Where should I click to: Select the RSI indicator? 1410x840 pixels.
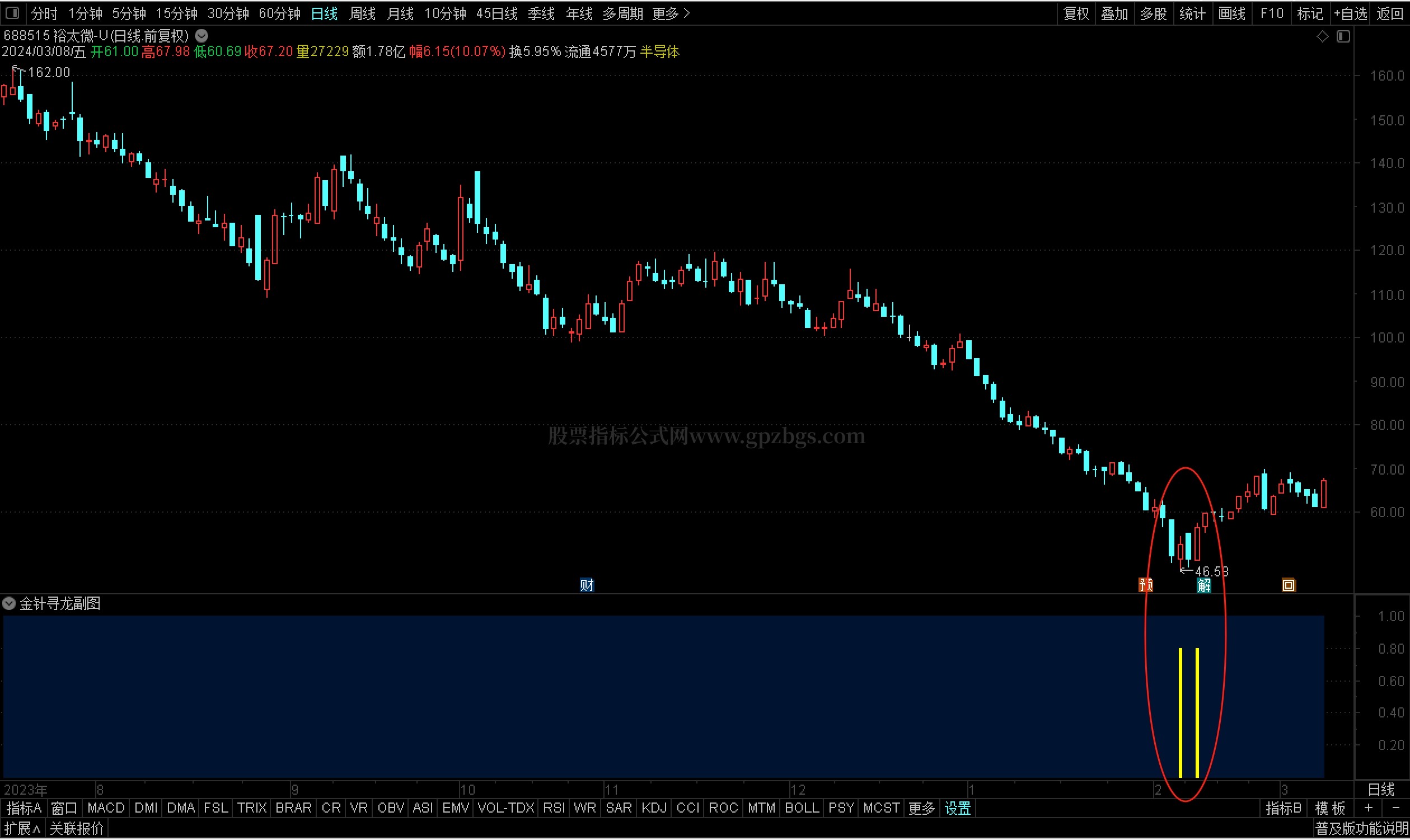pyautogui.click(x=554, y=808)
